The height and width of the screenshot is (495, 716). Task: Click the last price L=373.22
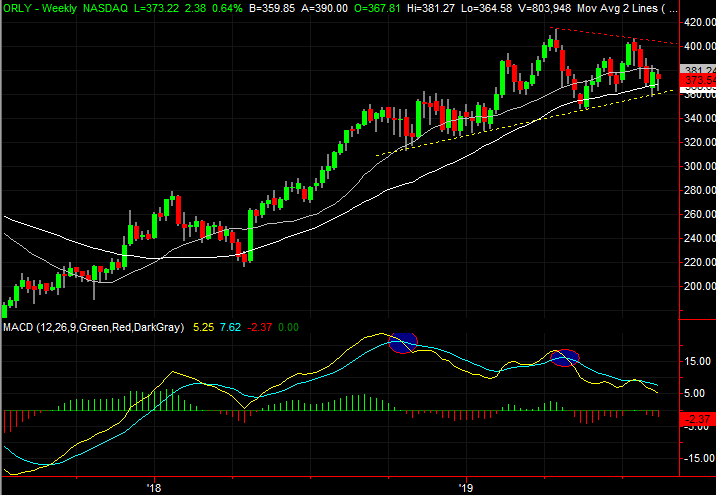157,8
